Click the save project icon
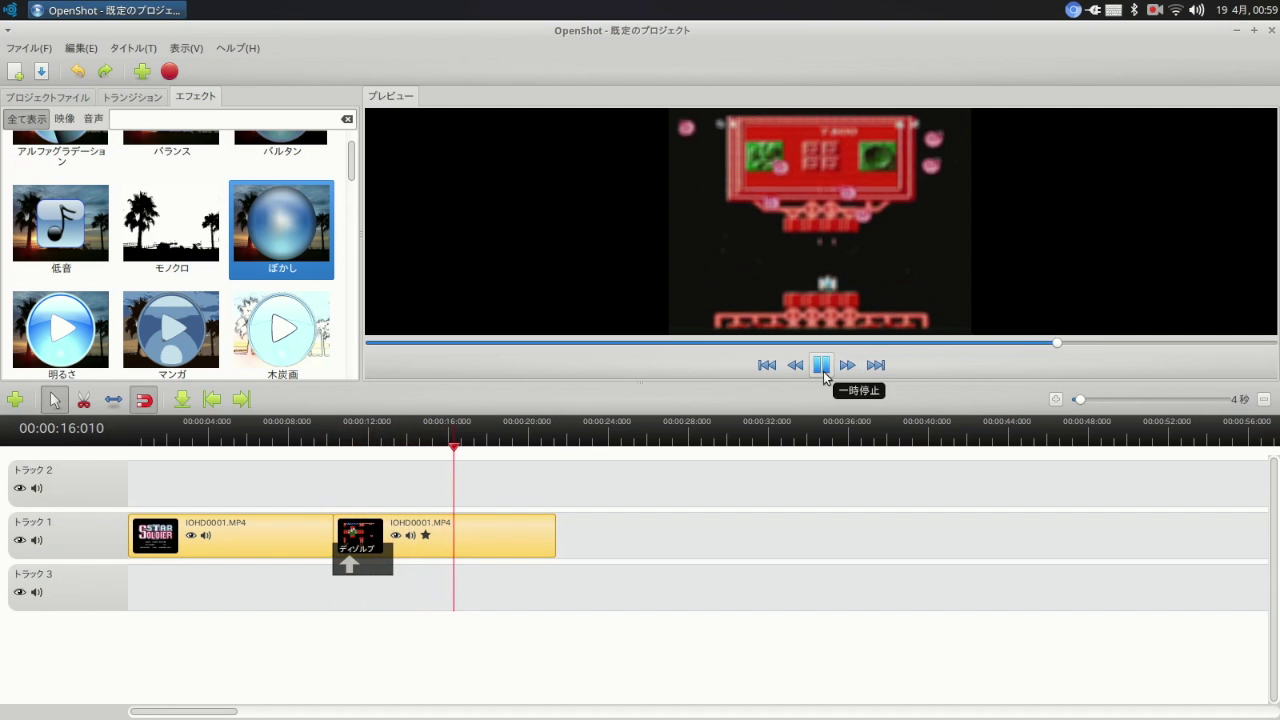Image resolution: width=1280 pixels, height=720 pixels. coord(41,71)
